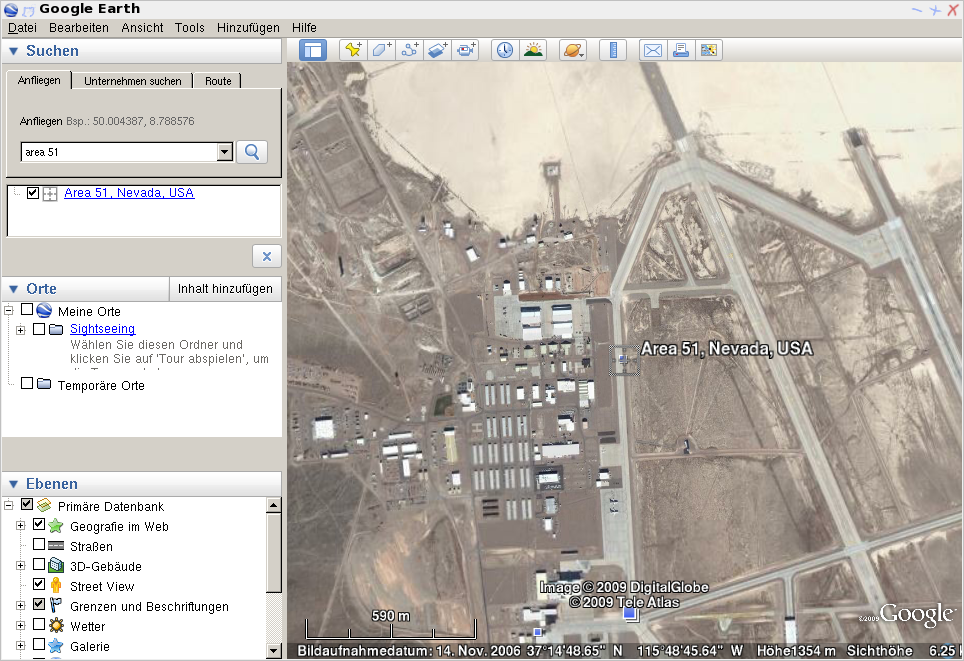Click the green star icon of Geografie im Web
964x661 pixels.
56,526
